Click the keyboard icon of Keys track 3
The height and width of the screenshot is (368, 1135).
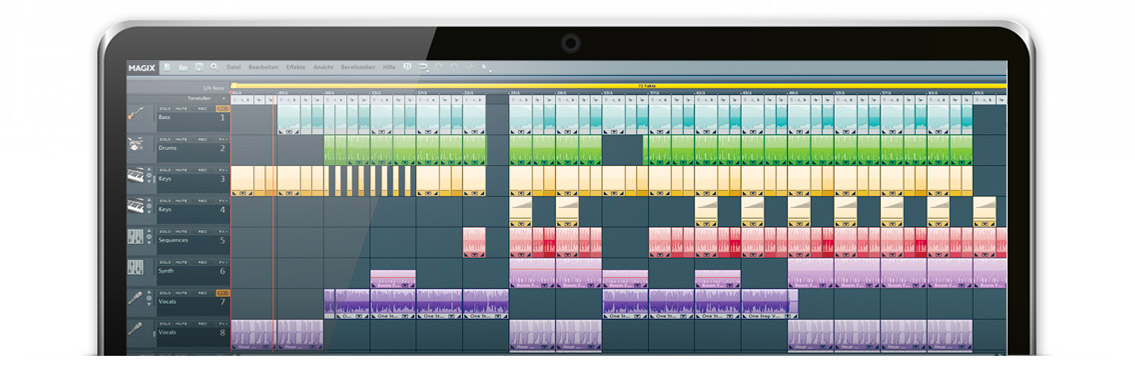pyautogui.click(x=136, y=175)
